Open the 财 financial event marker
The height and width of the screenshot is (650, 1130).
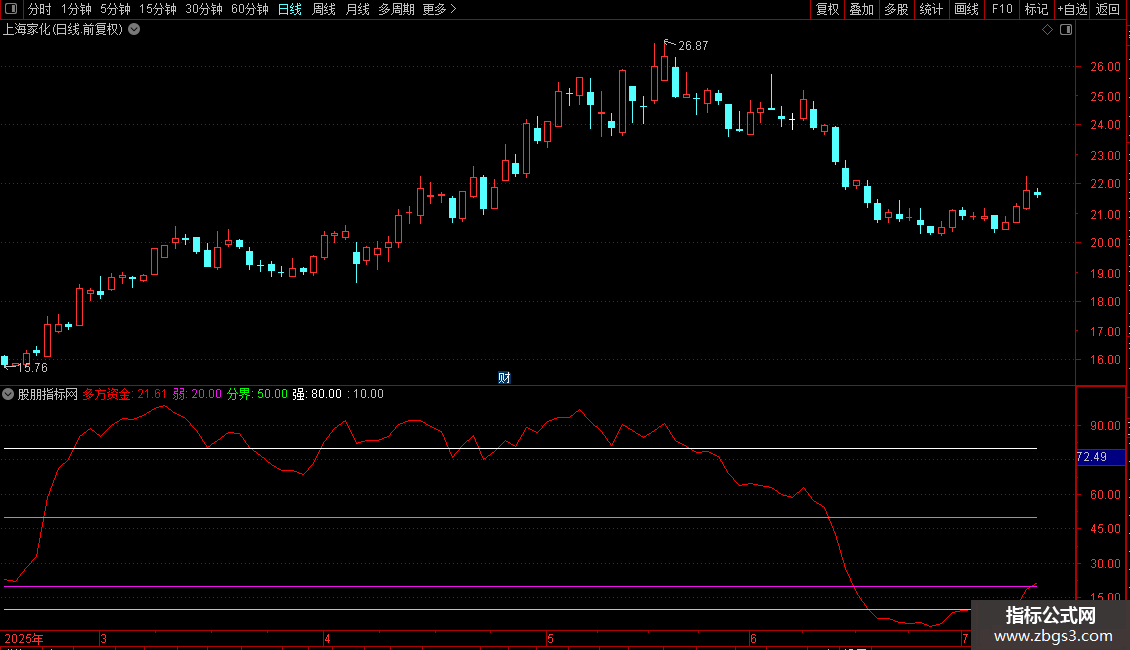coord(504,378)
